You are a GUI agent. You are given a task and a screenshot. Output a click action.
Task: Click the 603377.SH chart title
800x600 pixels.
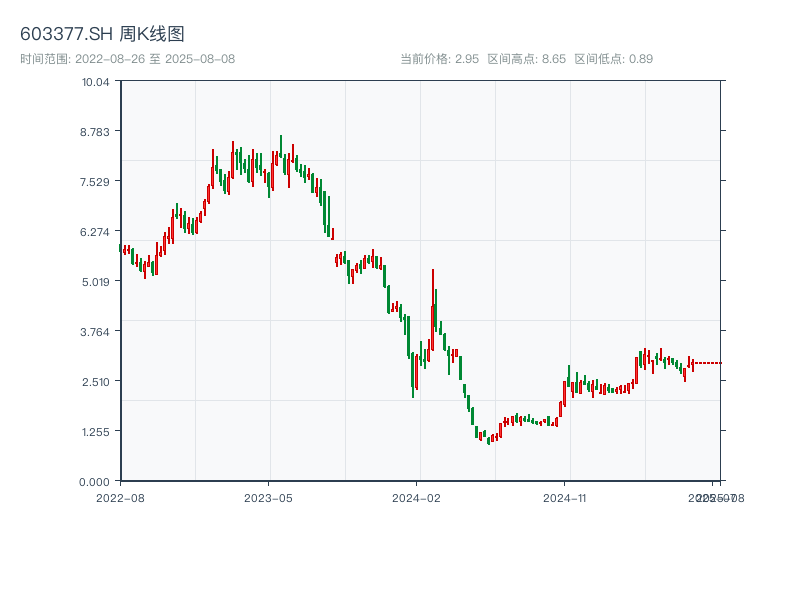(x=102, y=34)
